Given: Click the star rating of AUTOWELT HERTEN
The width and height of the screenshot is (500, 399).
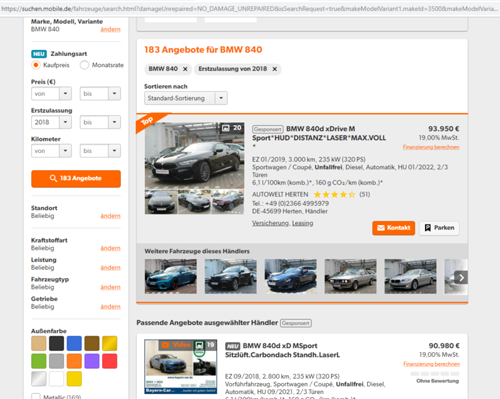Looking at the screenshot, I should point(334,194).
